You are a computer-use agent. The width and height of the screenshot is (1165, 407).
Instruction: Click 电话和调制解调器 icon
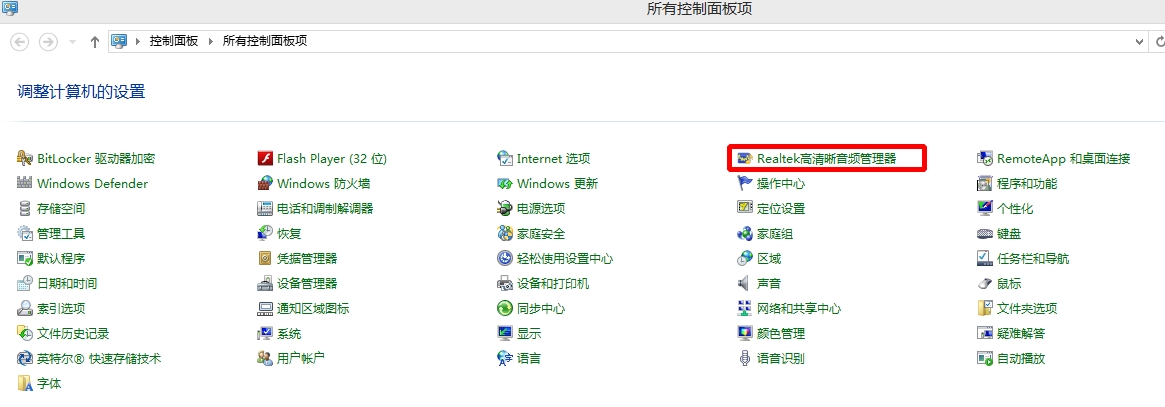(265, 209)
